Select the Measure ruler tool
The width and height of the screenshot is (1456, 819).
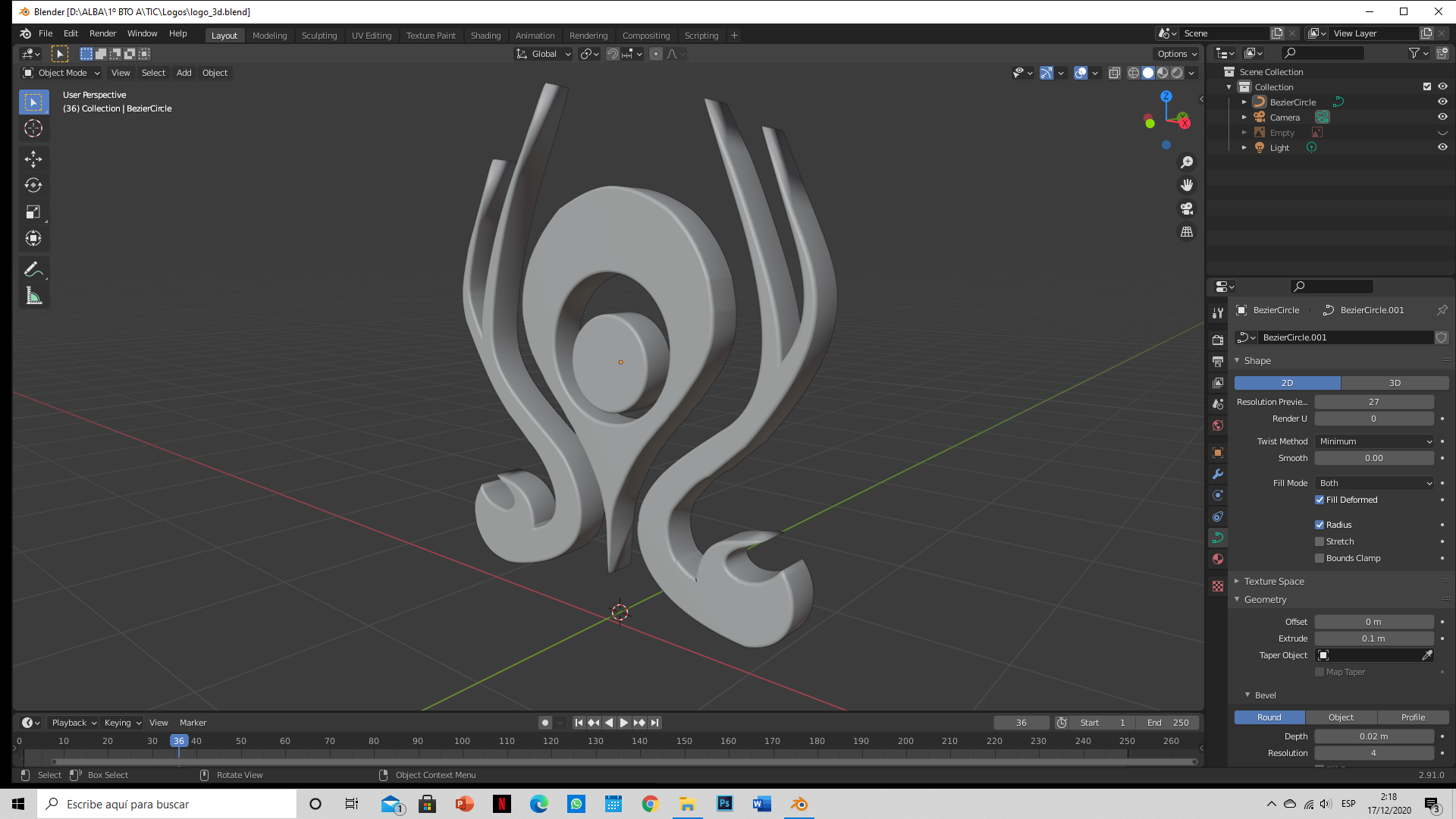coord(33,297)
